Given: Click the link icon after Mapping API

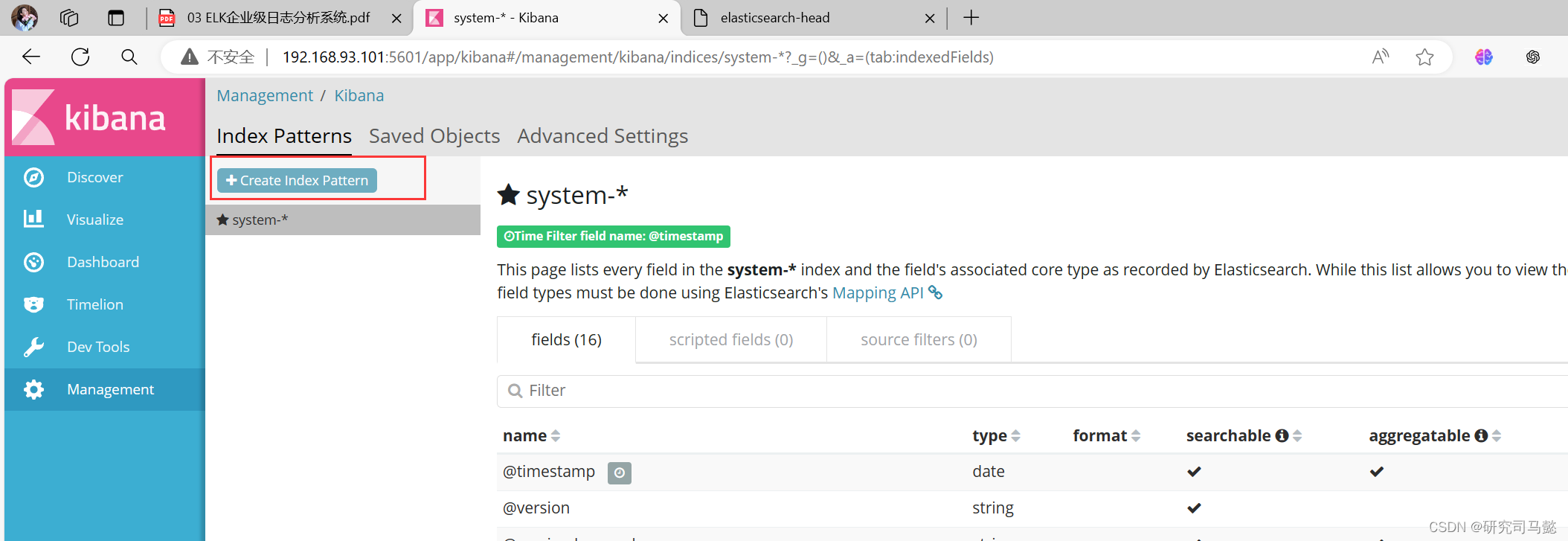Looking at the screenshot, I should click(936, 293).
